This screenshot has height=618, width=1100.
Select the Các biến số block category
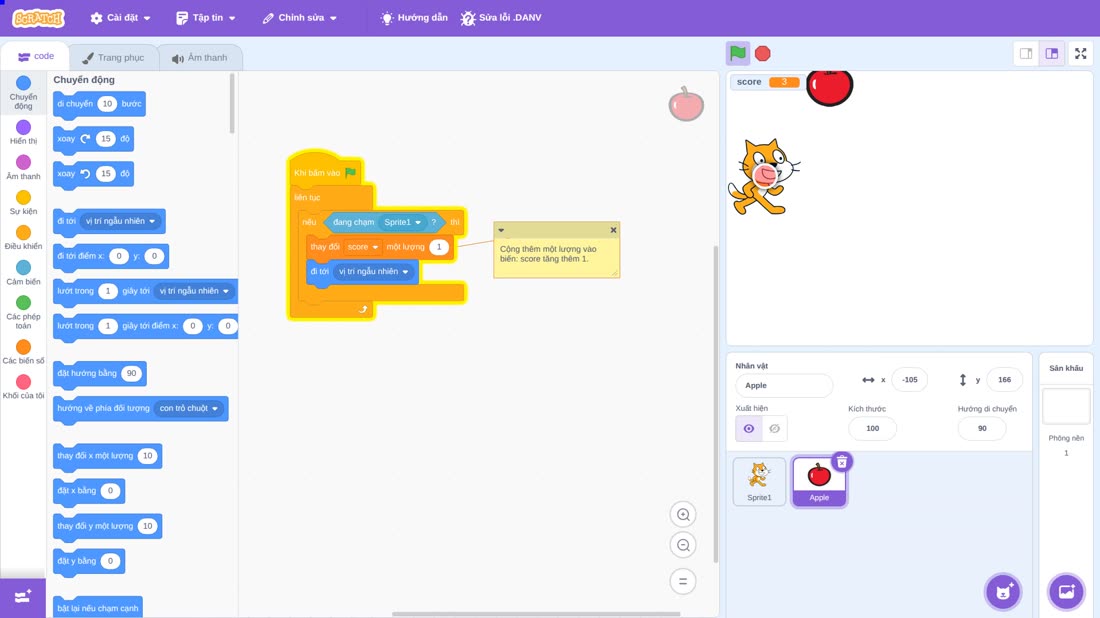coord(23,351)
